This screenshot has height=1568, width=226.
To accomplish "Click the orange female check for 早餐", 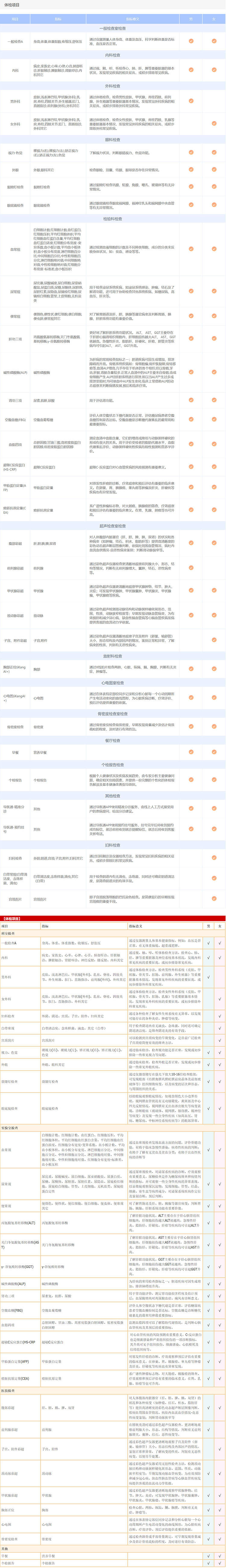I will [214, 752].
